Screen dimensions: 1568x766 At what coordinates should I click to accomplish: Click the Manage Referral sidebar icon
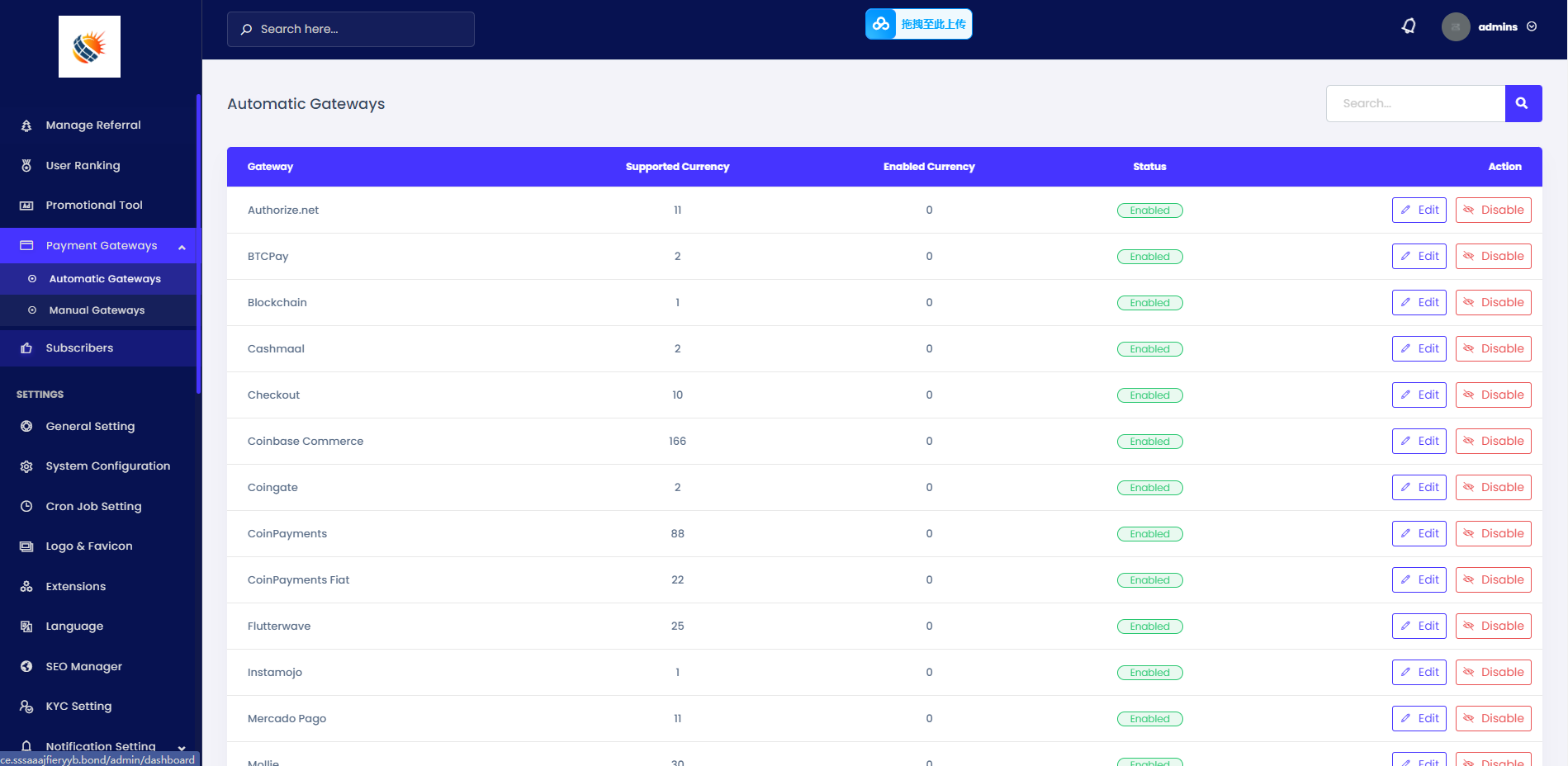pyautogui.click(x=26, y=125)
